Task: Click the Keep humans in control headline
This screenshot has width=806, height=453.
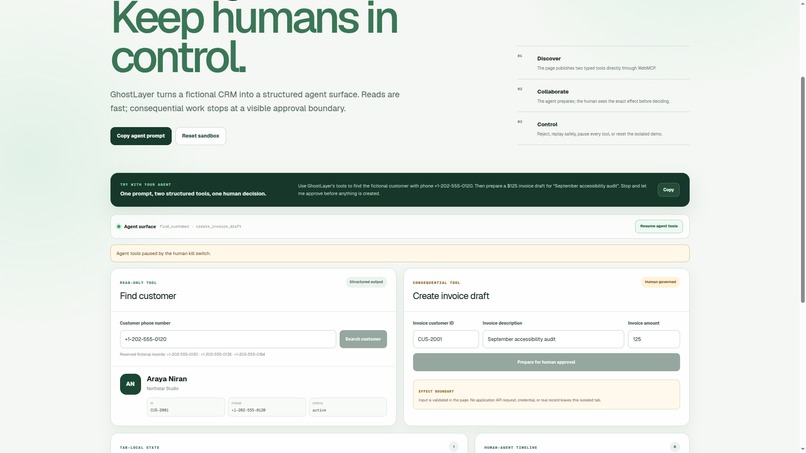Action: point(254,37)
